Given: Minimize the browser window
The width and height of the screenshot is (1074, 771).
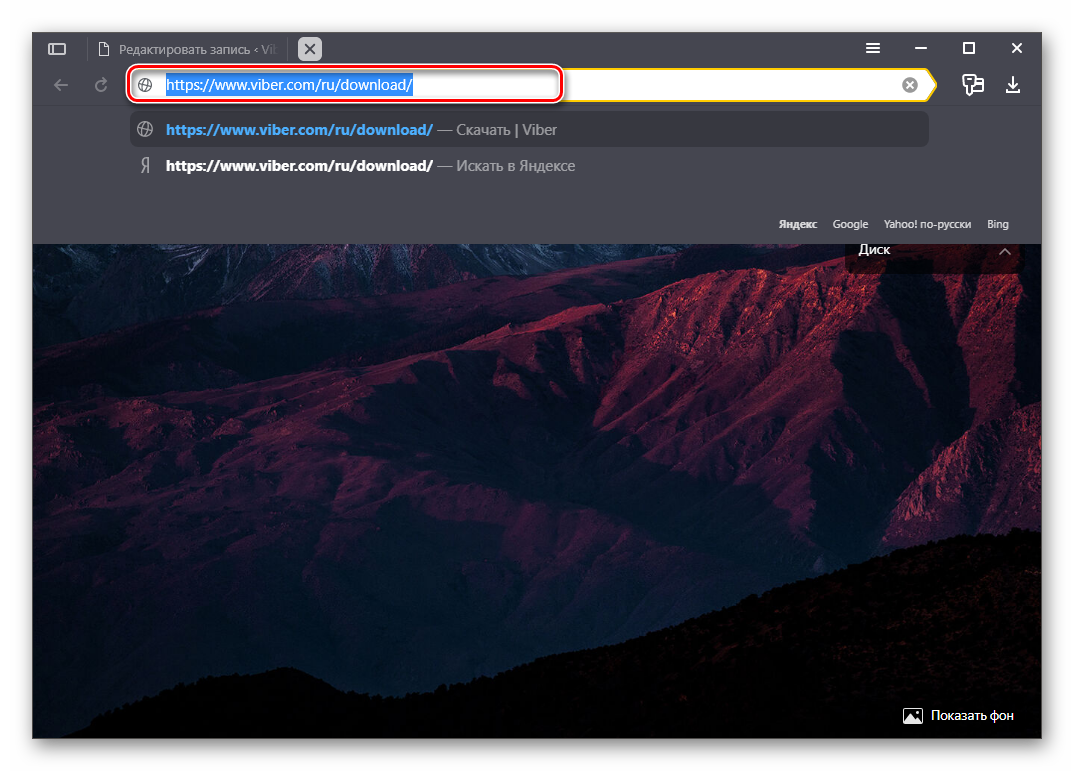Looking at the screenshot, I should (x=921, y=48).
